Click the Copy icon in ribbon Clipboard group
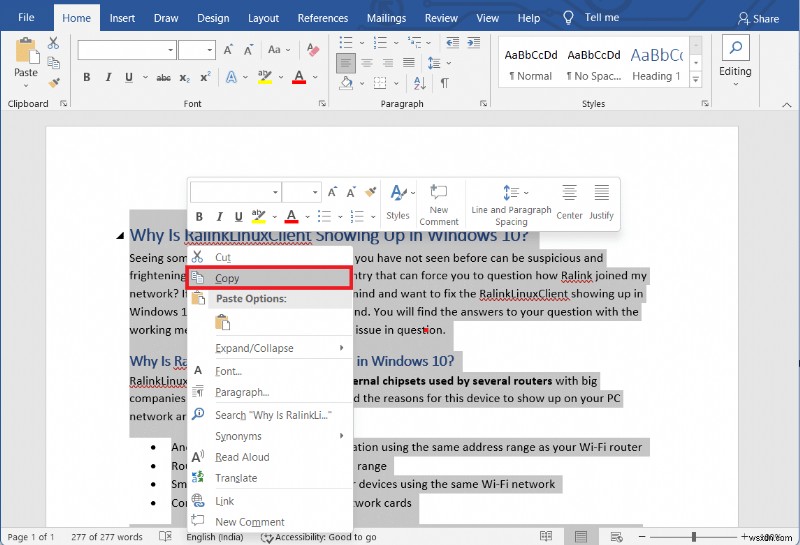 54,63
